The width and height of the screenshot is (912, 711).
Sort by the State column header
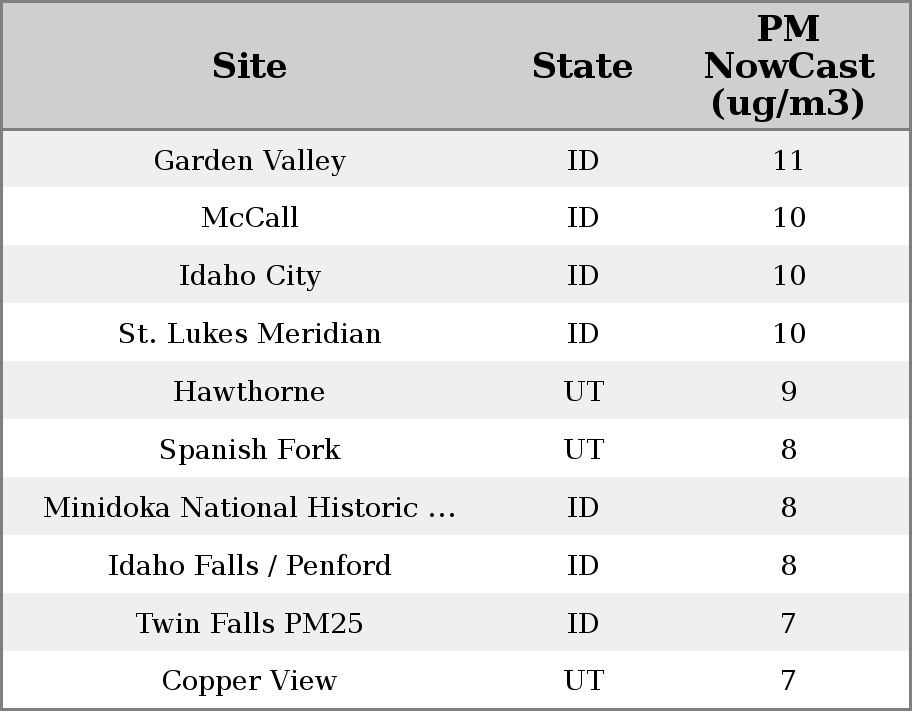(x=582, y=66)
